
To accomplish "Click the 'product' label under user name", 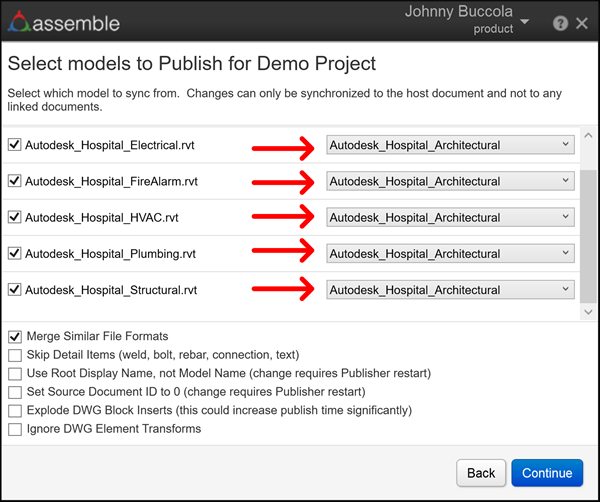I will pyautogui.click(x=493, y=29).
